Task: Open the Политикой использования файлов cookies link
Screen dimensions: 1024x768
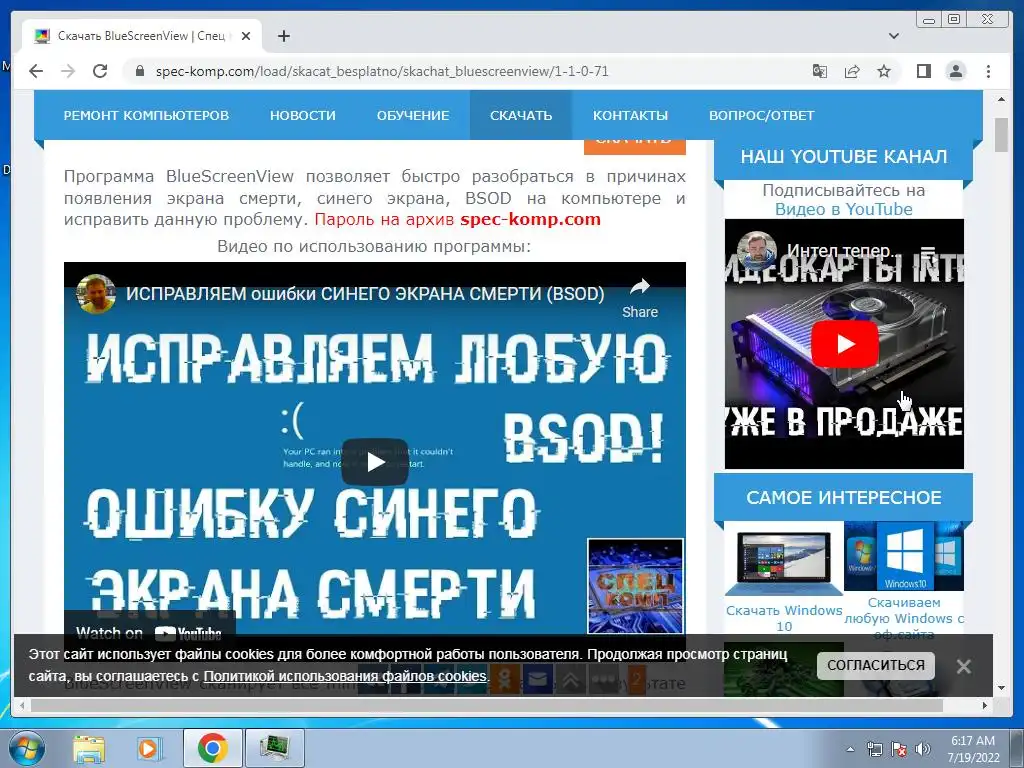Action: point(345,676)
